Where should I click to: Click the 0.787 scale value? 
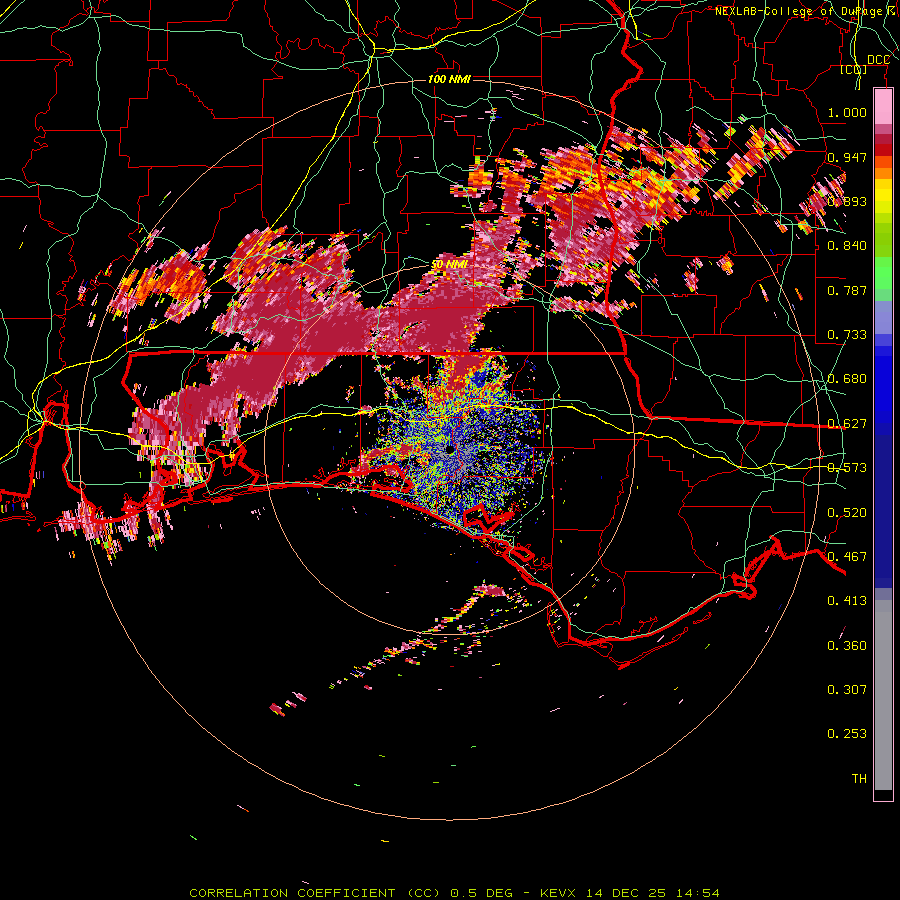tap(847, 290)
